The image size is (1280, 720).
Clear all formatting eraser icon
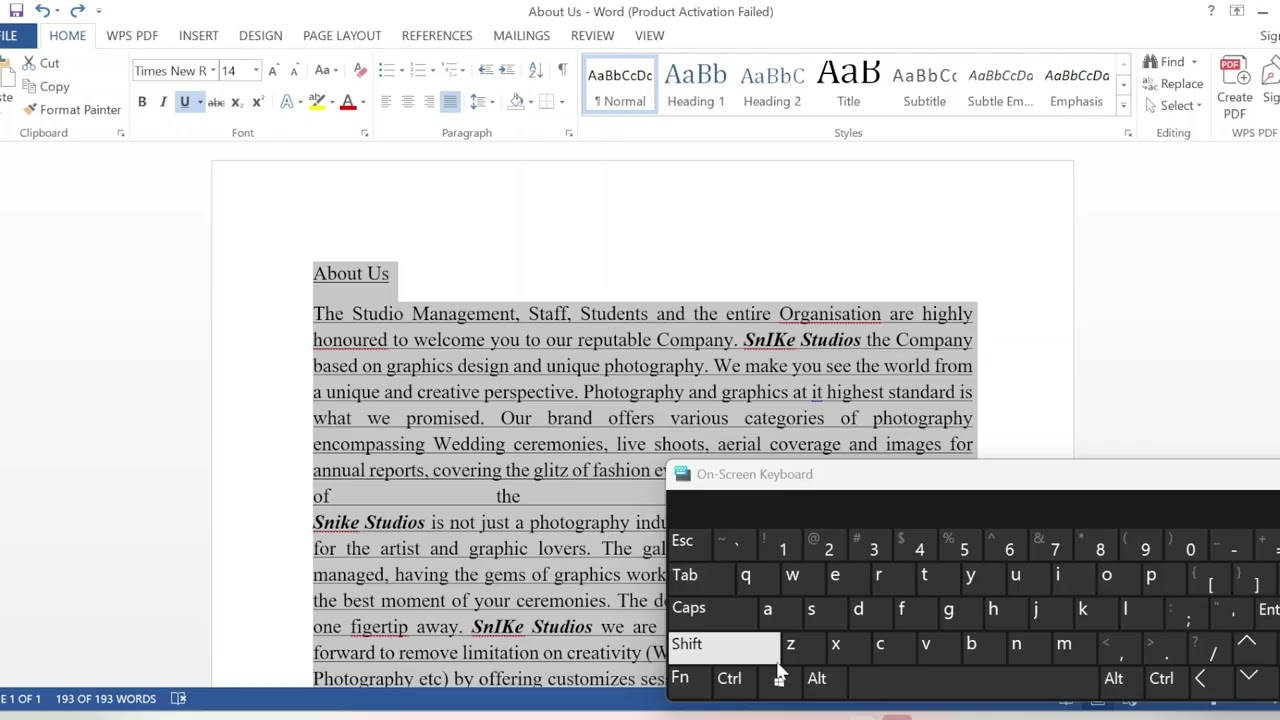(x=360, y=71)
